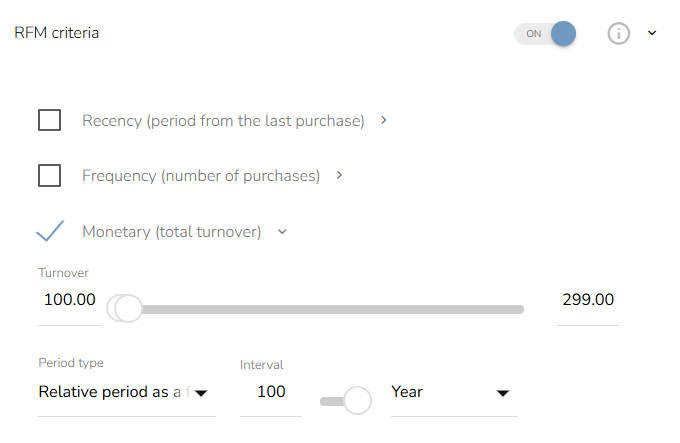The image size is (680, 443).
Task: Turn off the RFM criteria ON switch
Action: tap(546, 33)
